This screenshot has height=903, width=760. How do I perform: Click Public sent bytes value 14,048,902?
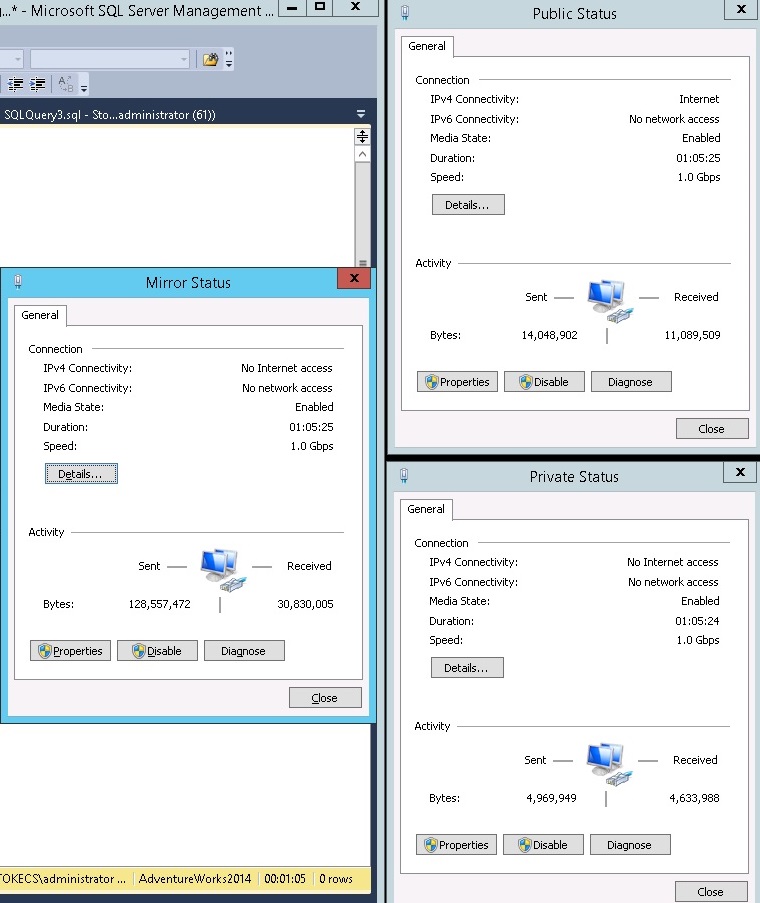549,335
